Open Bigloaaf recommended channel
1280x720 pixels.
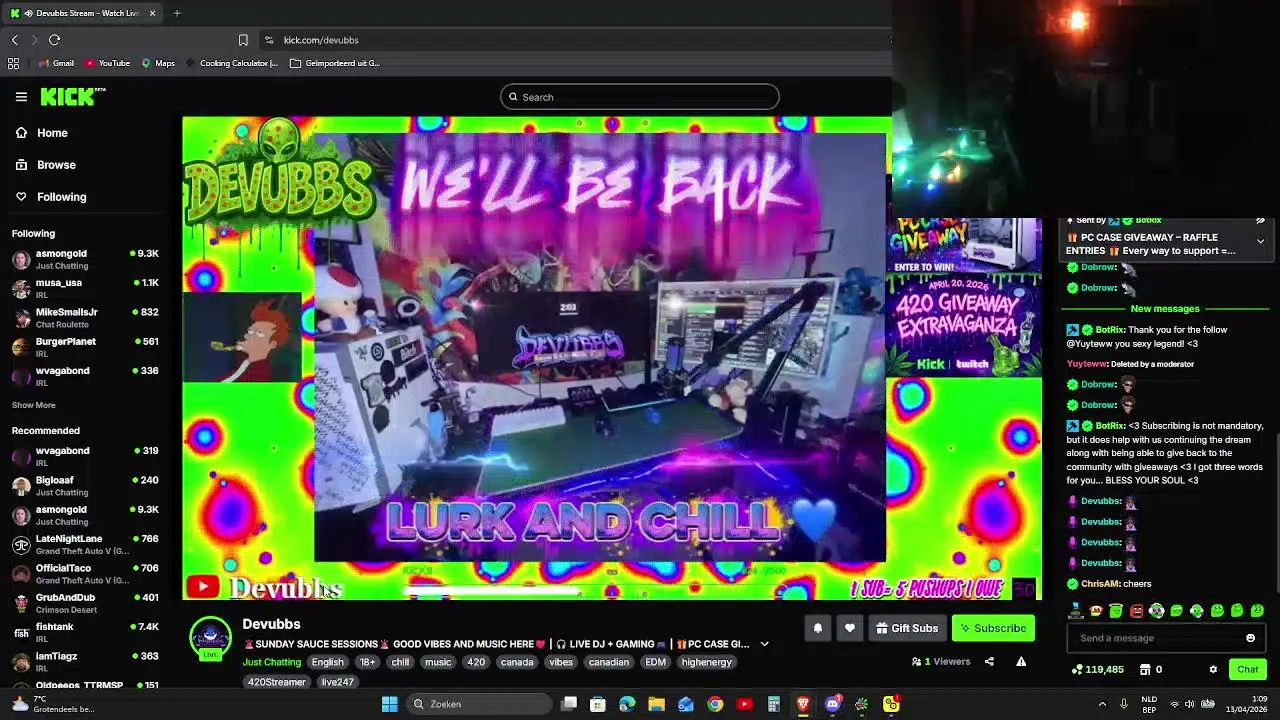[85, 485]
